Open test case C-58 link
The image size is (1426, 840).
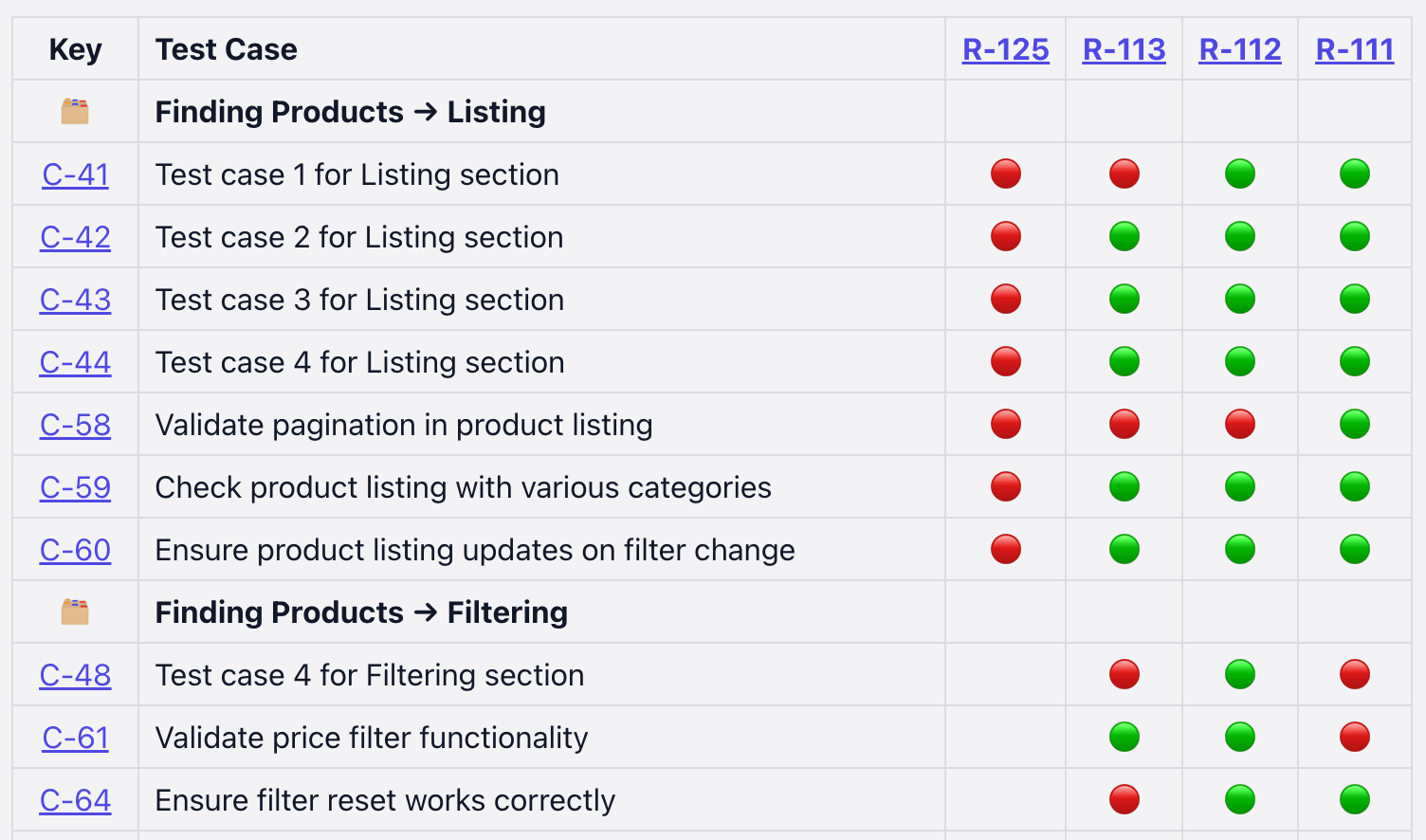tap(76, 425)
